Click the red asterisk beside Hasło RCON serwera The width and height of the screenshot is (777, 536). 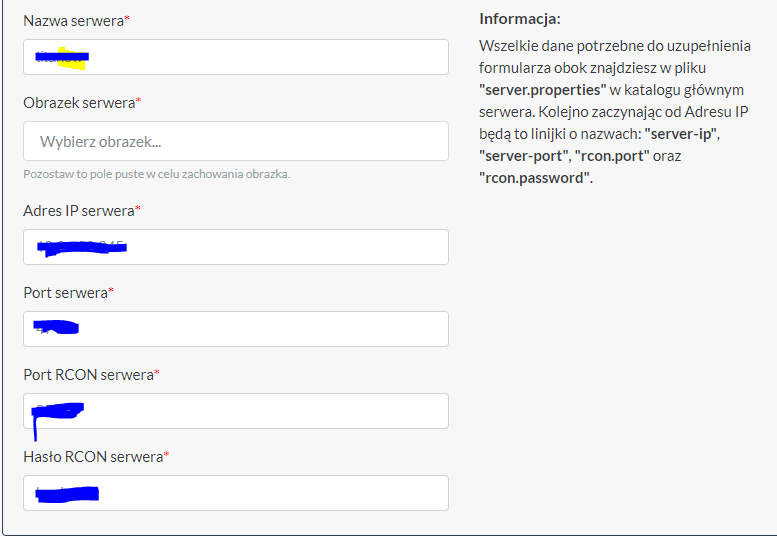(166, 456)
